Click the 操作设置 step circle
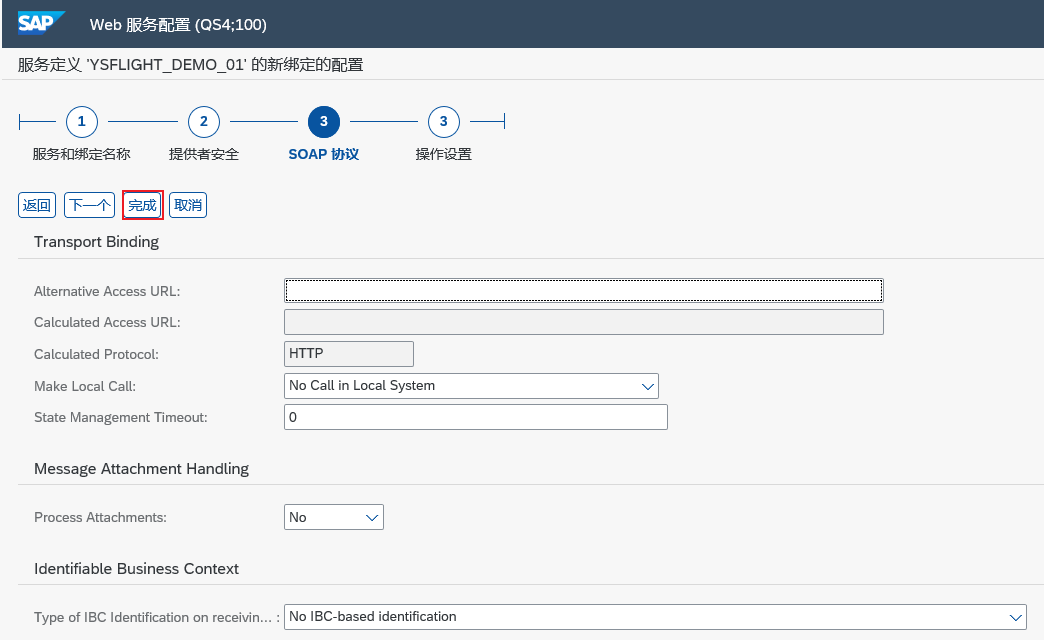Viewport: 1044px width, 640px height. tap(443, 121)
